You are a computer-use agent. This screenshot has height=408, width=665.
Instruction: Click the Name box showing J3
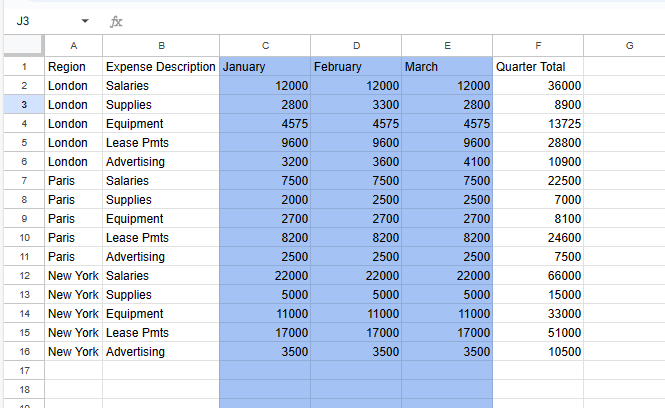click(40, 21)
